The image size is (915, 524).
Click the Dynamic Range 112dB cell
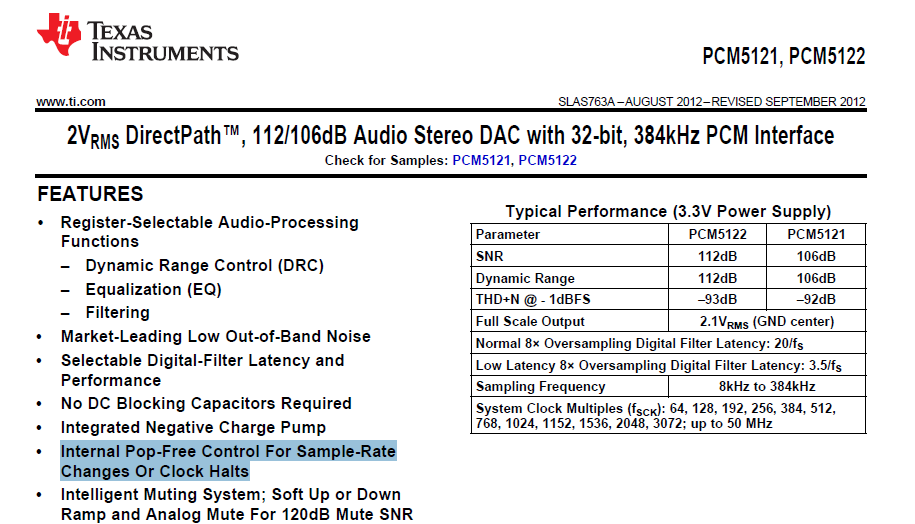point(717,278)
